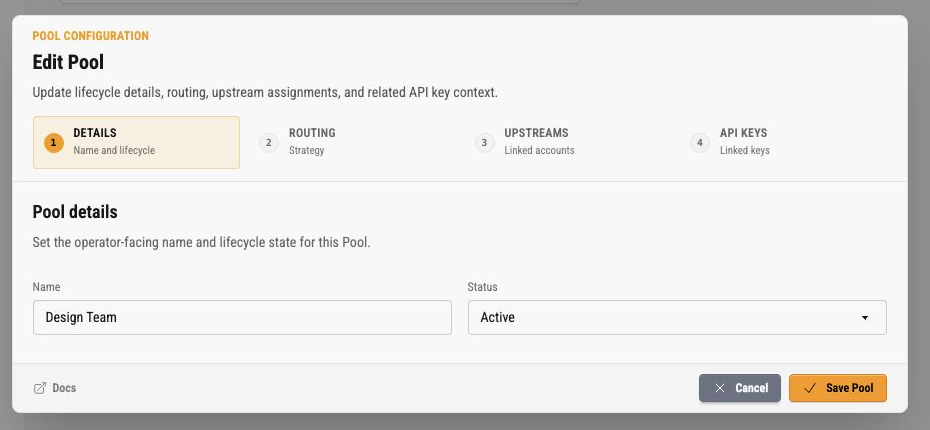Go to the Upstreams step
This screenshot has height=430, width=930.
click(x=568, y=142)
